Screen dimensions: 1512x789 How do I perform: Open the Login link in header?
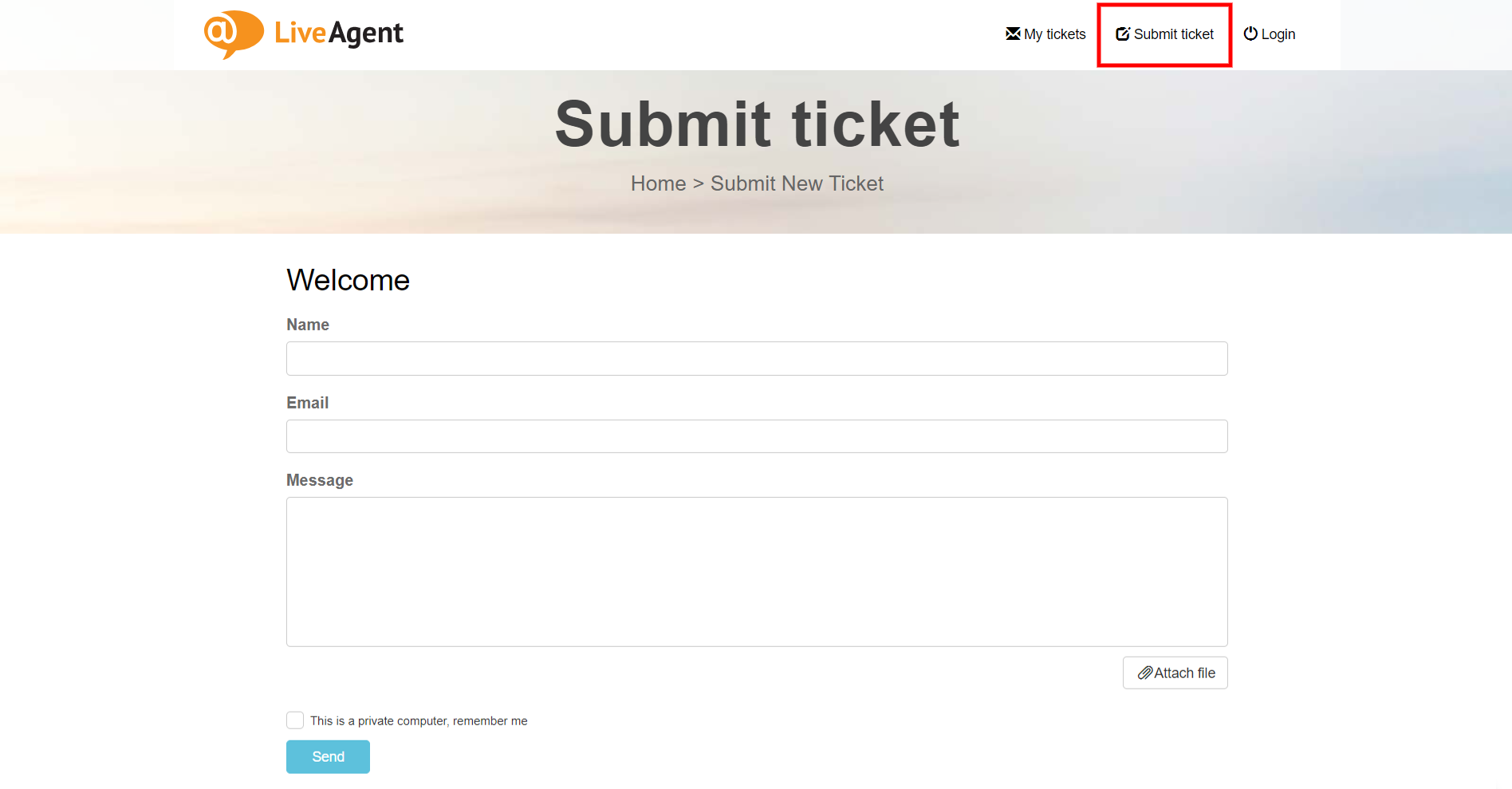pos(1278,34)
